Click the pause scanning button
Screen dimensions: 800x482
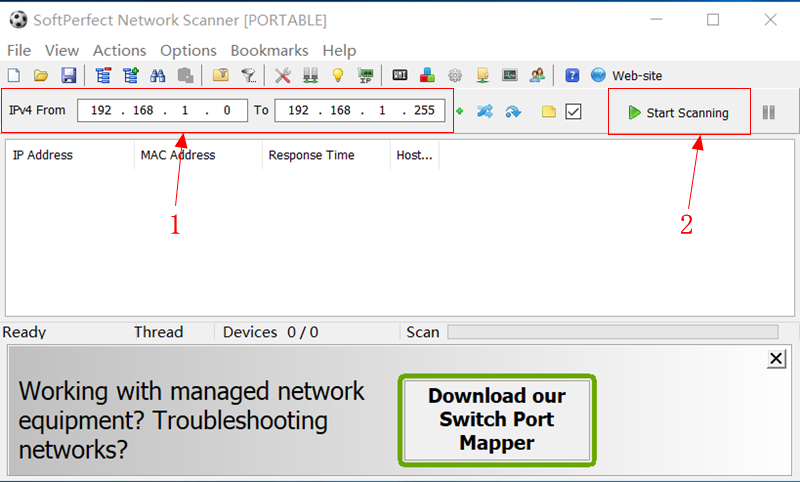[769, 112]
